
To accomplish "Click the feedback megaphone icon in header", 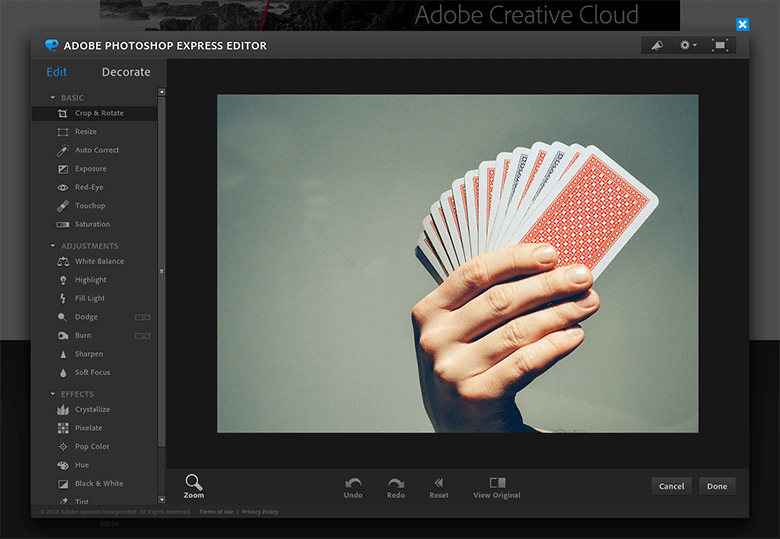I will 657,45.
